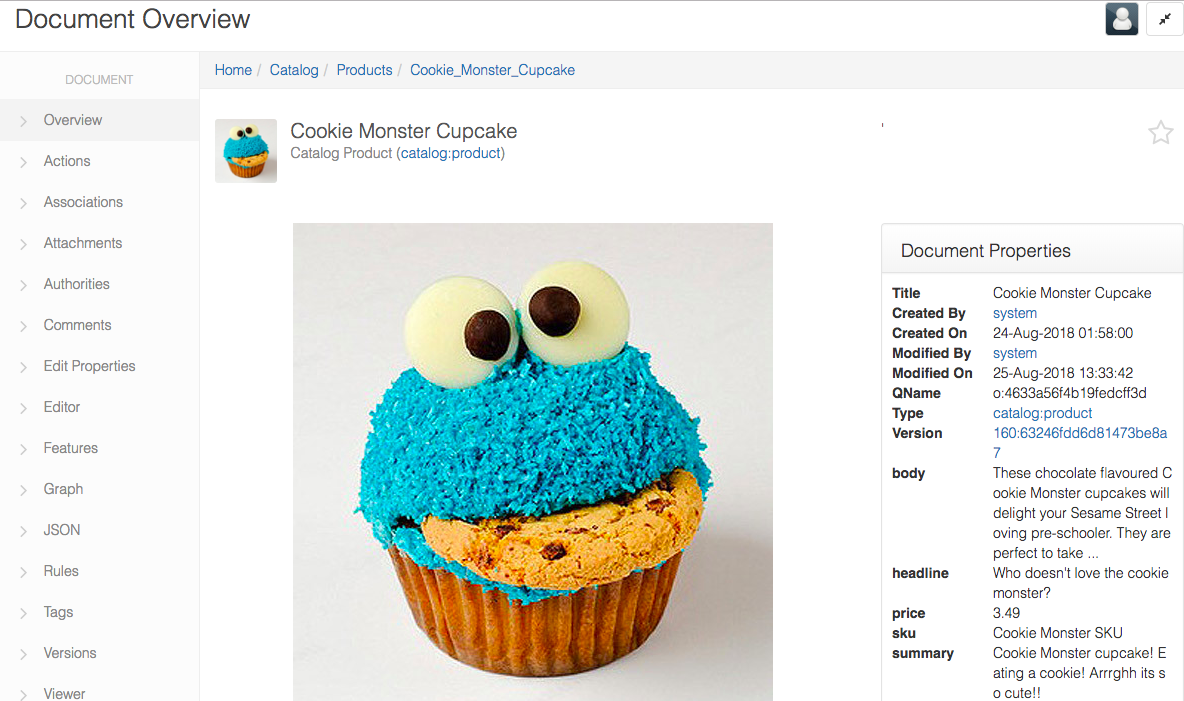Click the collapse fullscreen arrows icon

(x=1164, y=20)
